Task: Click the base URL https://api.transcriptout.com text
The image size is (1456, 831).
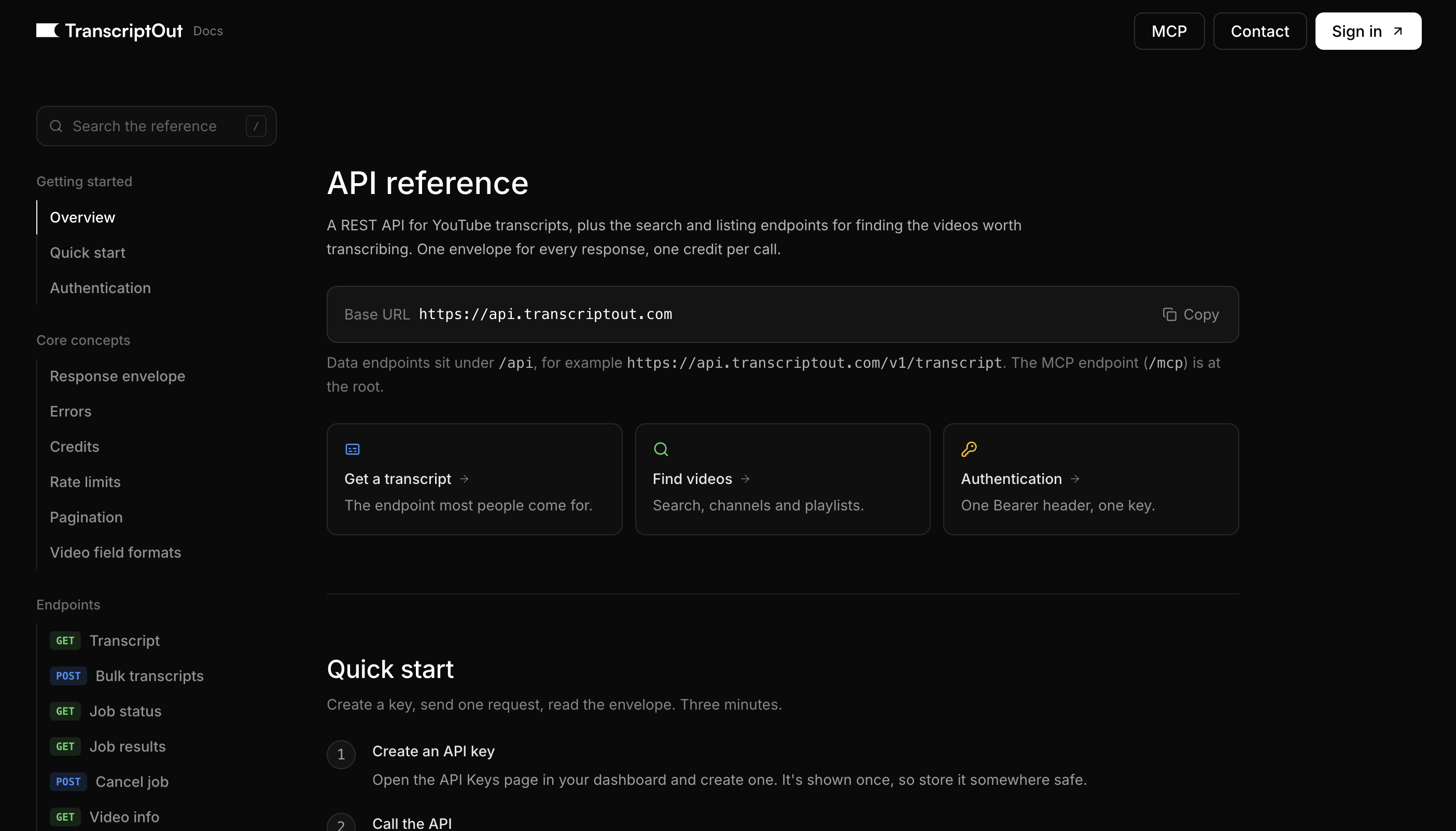Action: [545, 314]
